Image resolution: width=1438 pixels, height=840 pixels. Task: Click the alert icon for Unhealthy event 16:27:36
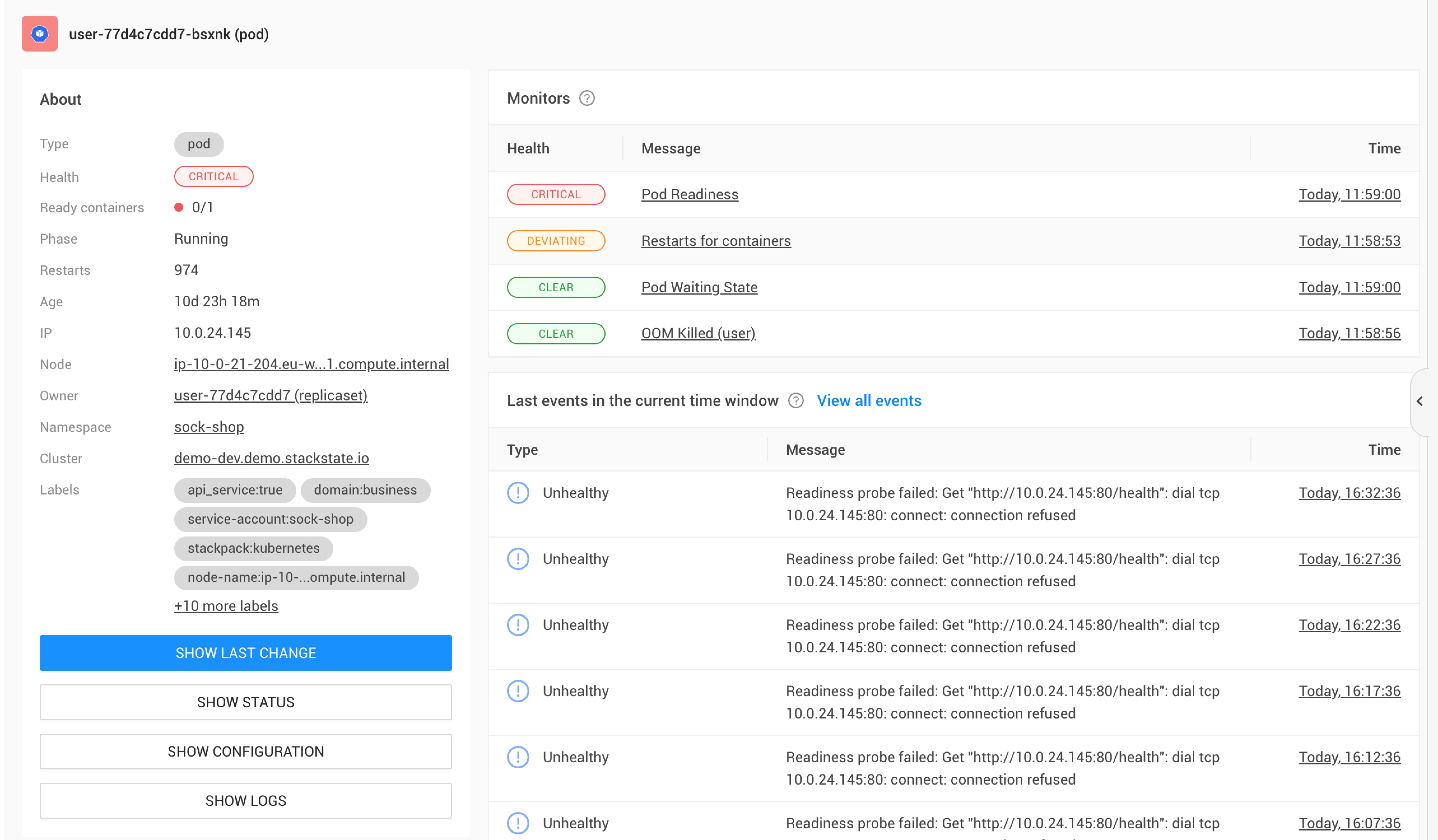518,559
